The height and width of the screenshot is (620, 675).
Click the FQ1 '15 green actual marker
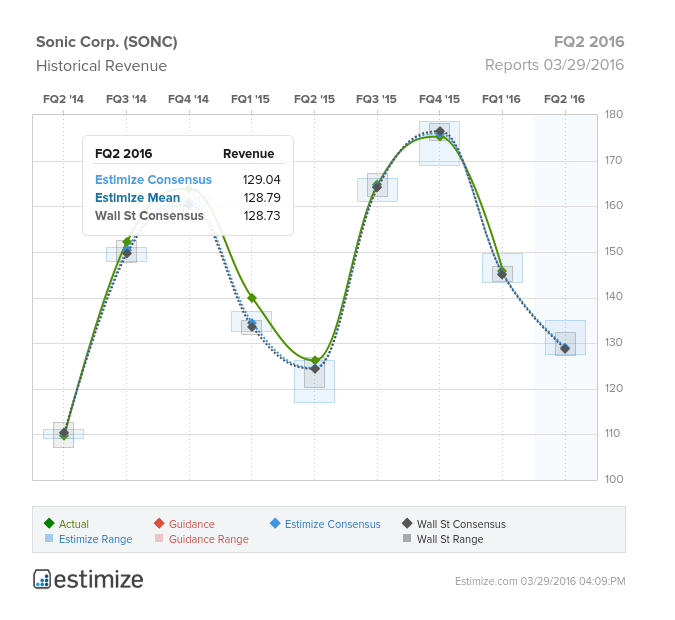coord(252,298)
